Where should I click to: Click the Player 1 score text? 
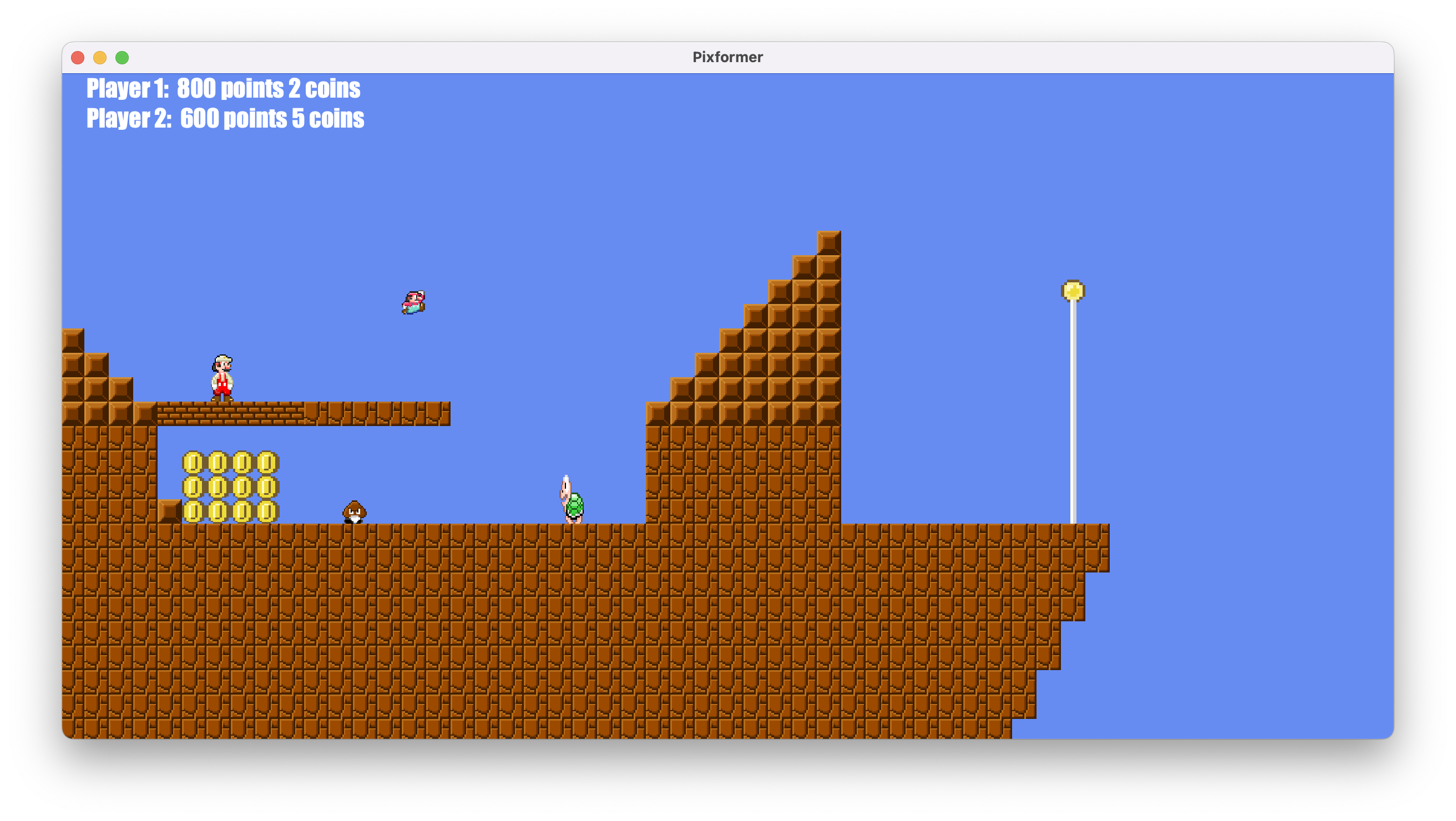223,89
